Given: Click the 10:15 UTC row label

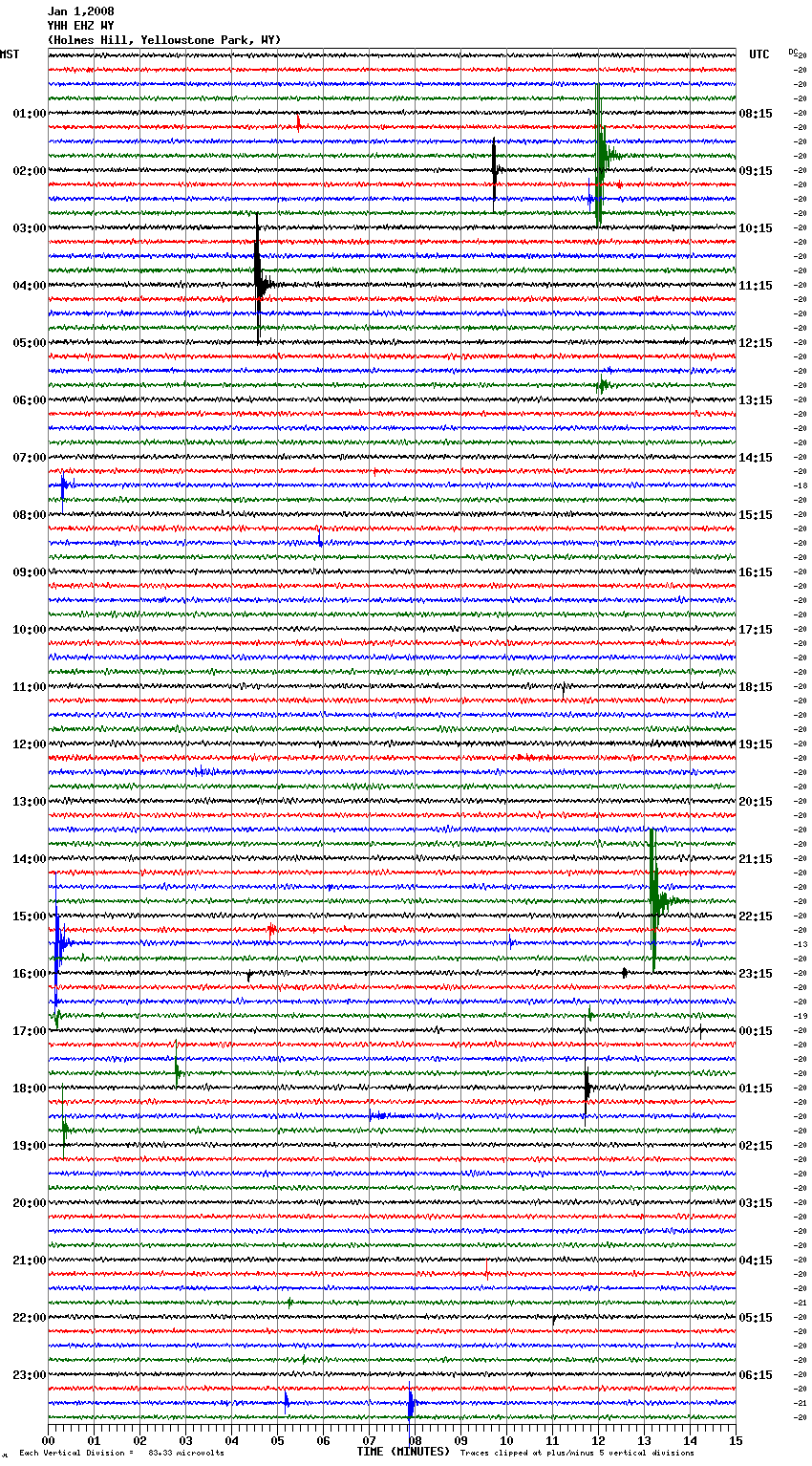Looking at the screenshot, I should pos(756,228).
